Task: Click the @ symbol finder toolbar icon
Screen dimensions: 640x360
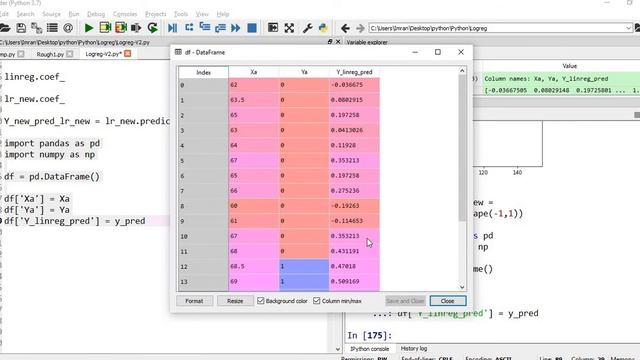Action: click(68, 28)
